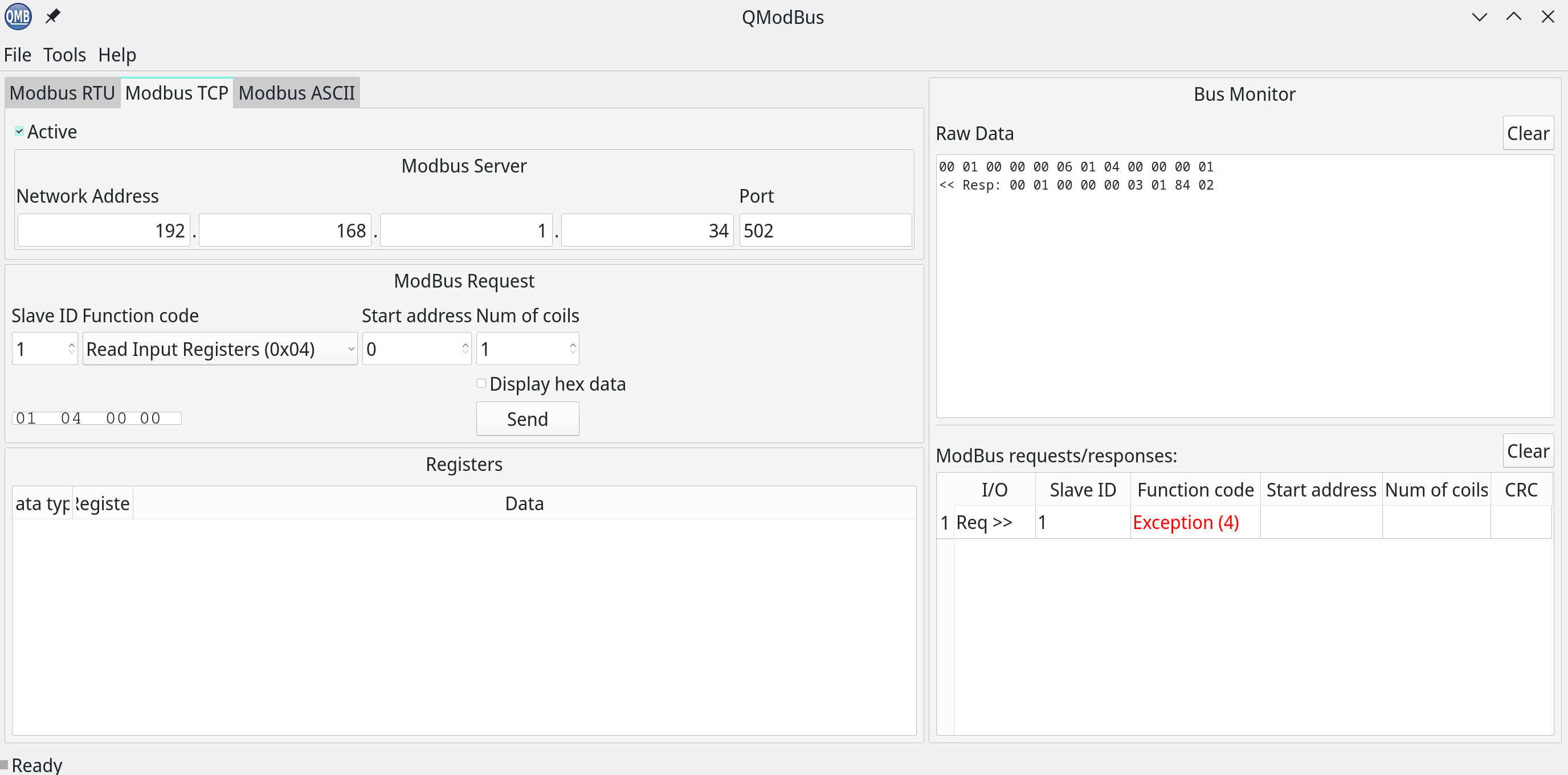Image resolution: width=1568 pixels, height=775 pixels.
Task: Click the pin/pushpin icon in toolbar
Action: coord(55,16)
